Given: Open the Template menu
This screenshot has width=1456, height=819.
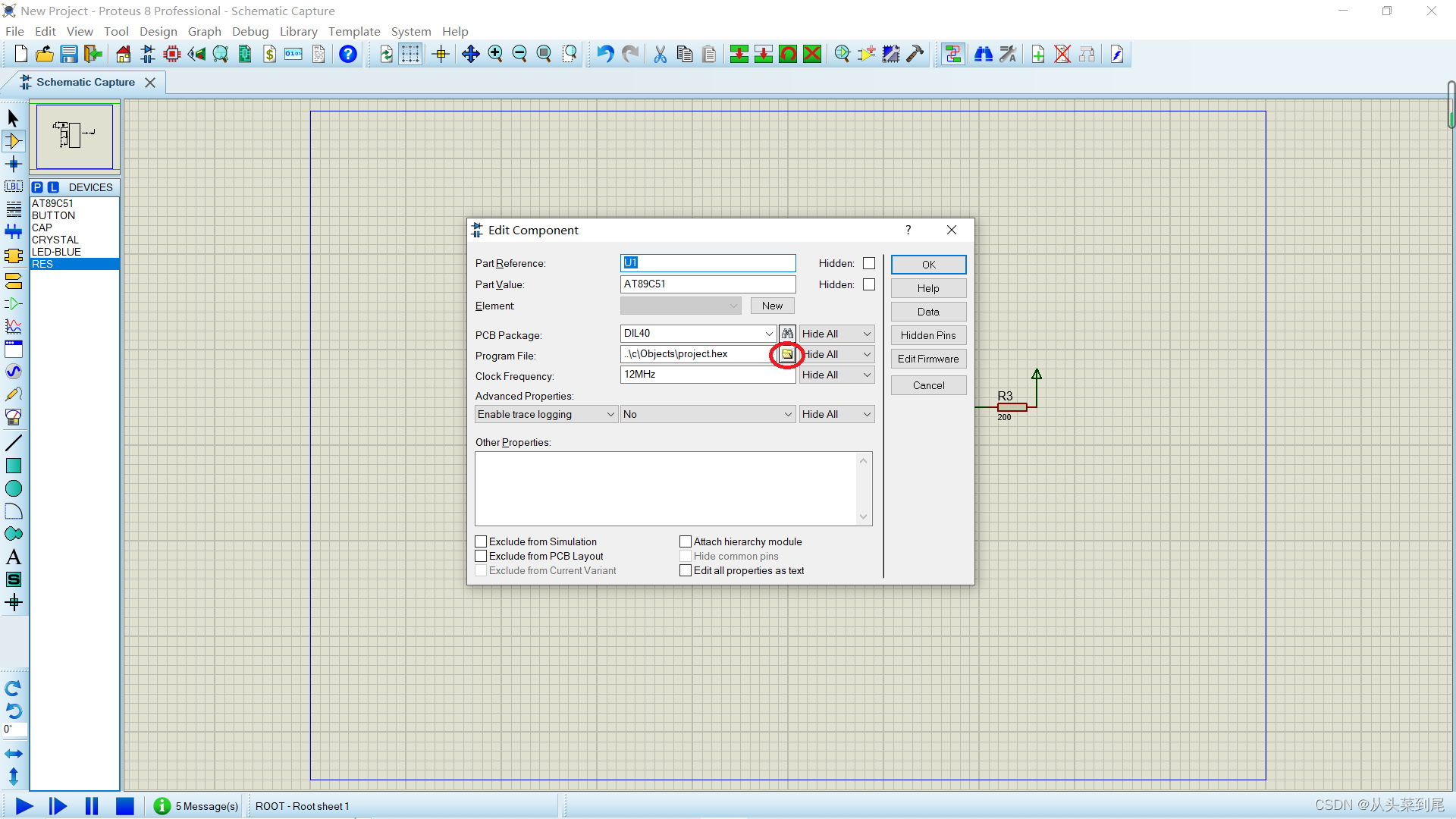Looking at the screenshot, I should pyautogui.click(x=354, y=31).
